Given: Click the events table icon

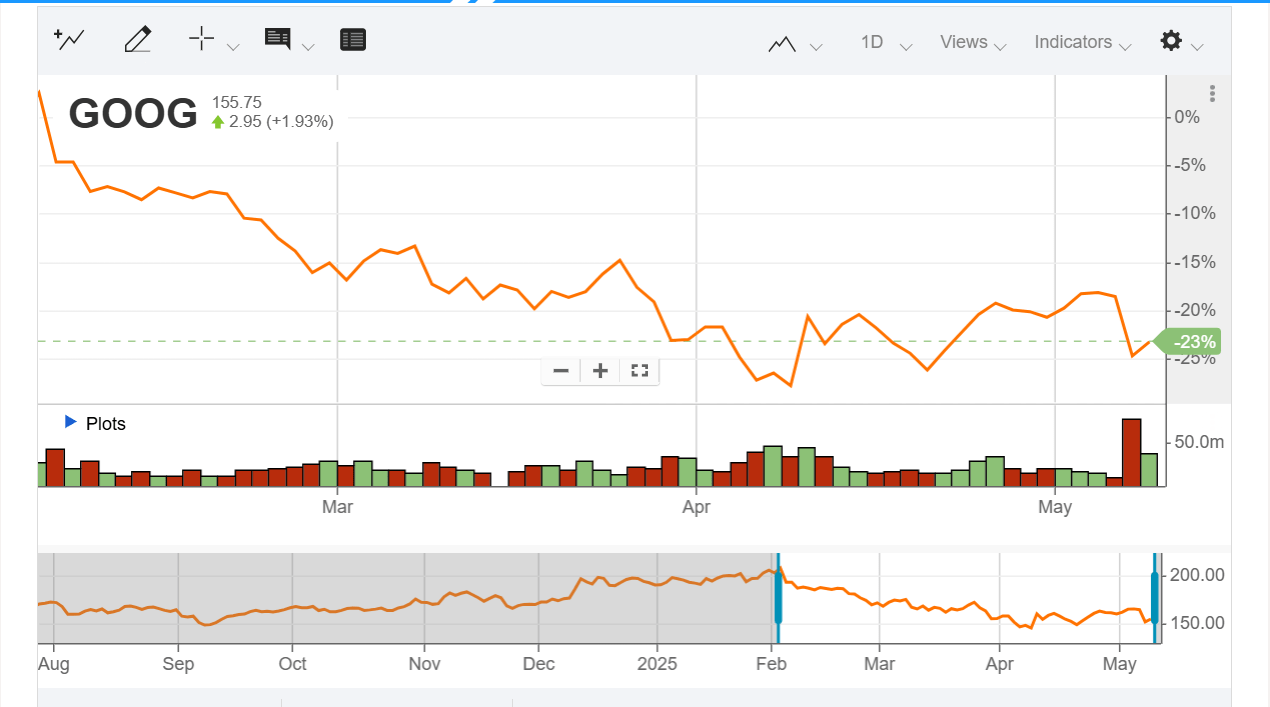Looking at the screenshot, I should [x=352, y=40].
